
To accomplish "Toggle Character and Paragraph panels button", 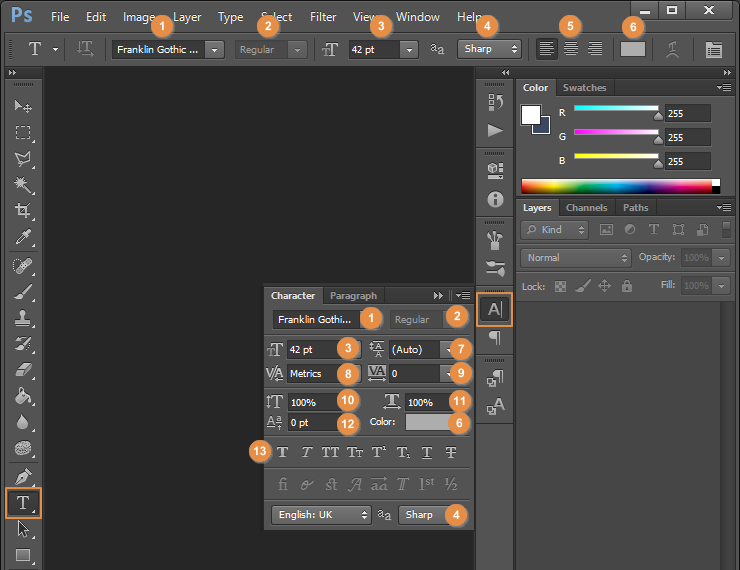I will point(713,49).
